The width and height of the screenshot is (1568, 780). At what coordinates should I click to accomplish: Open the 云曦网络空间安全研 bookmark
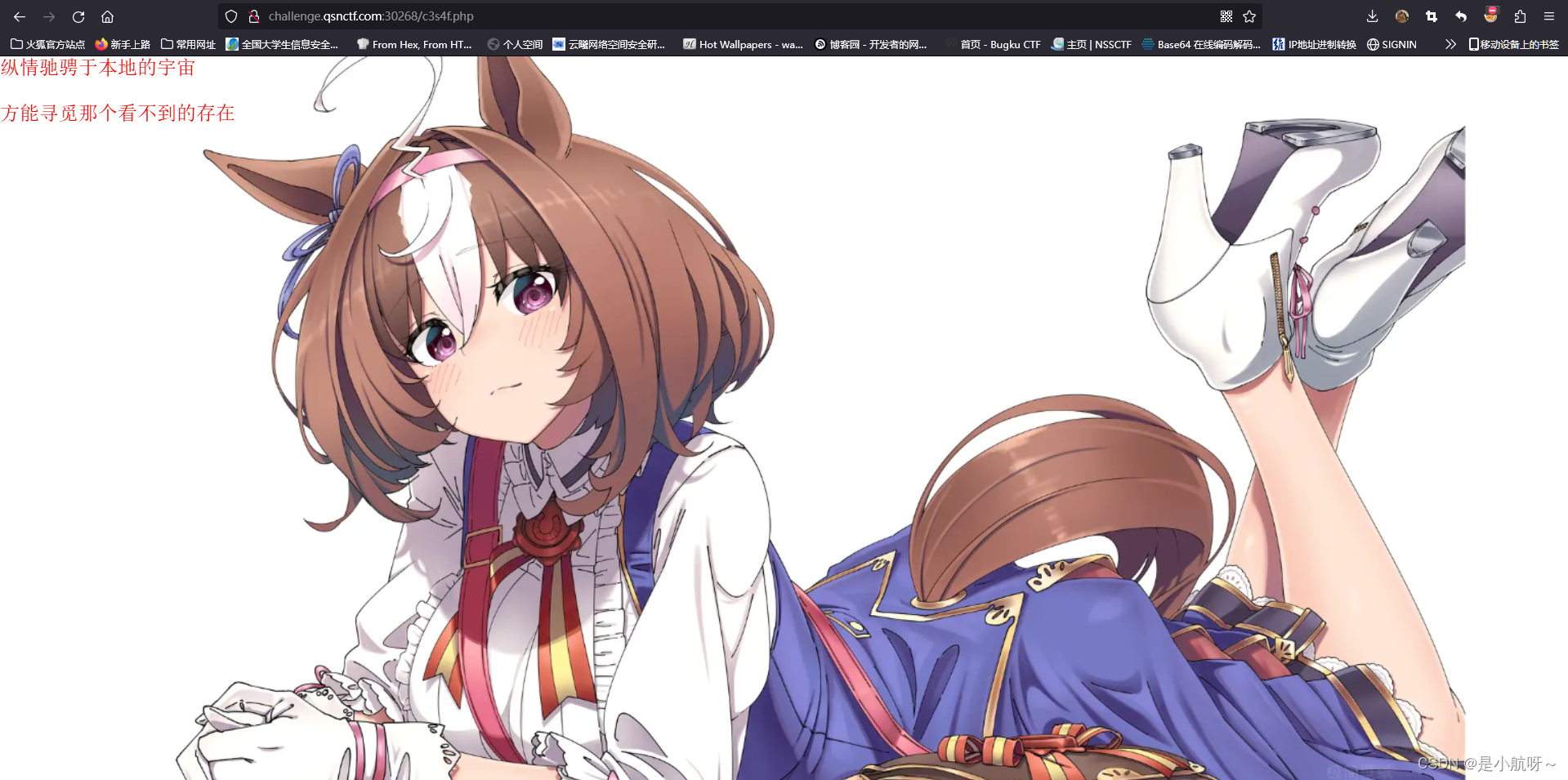tap(609, 44)
